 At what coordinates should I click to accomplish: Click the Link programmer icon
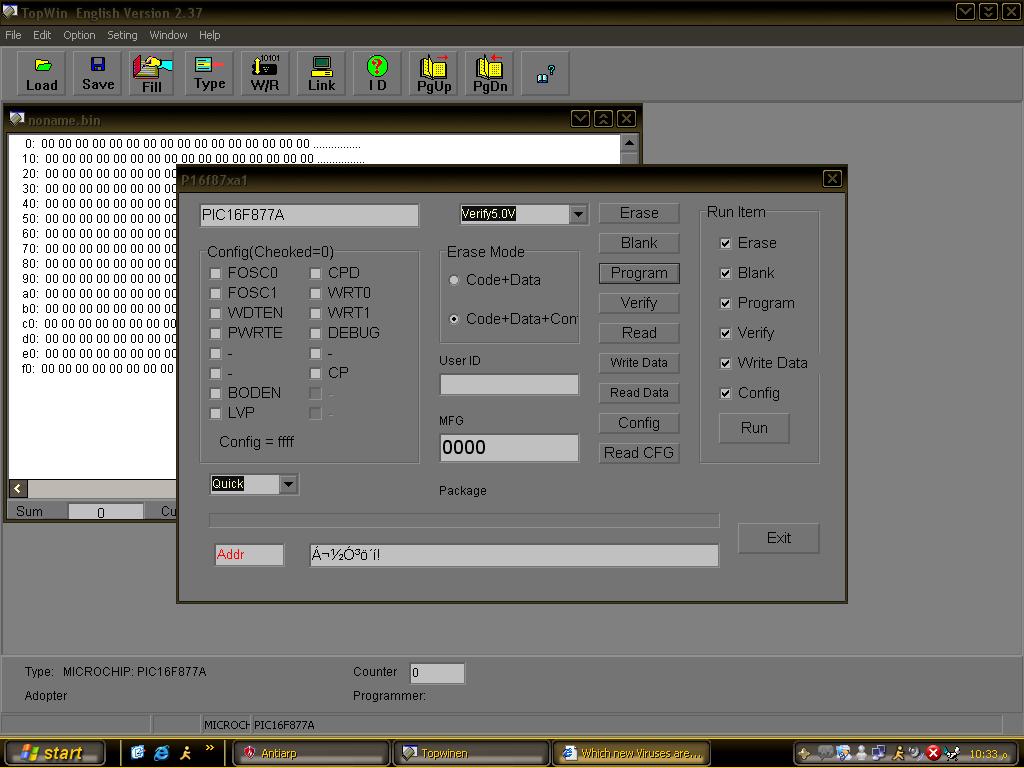pyautogui.click(x=321, y=74)
